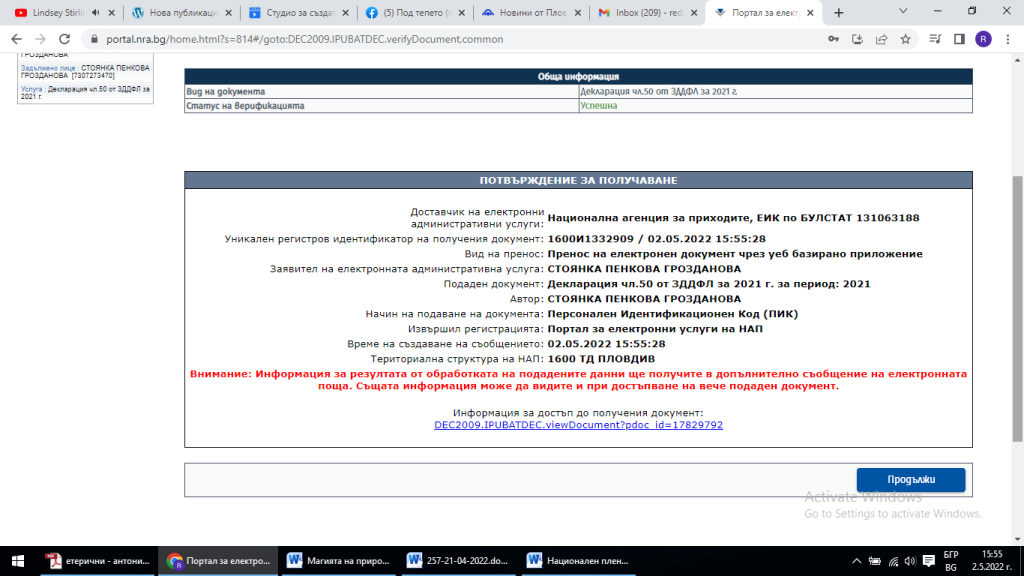Click the Задължено лице sidebar label

tap(48, 68)
